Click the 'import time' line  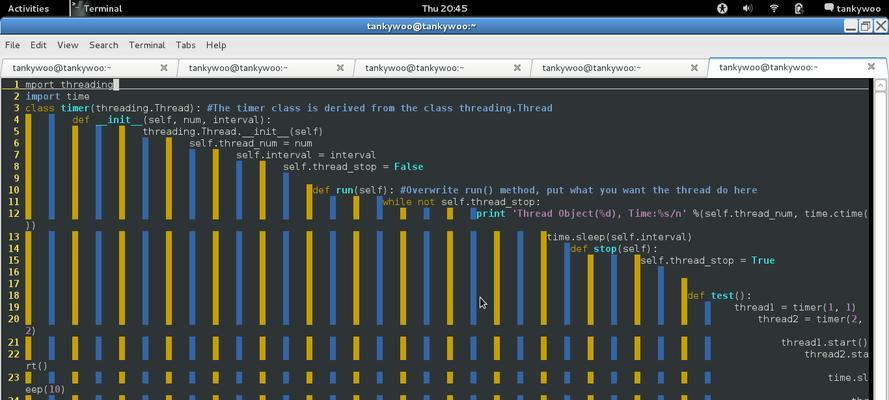pos(58,96)
